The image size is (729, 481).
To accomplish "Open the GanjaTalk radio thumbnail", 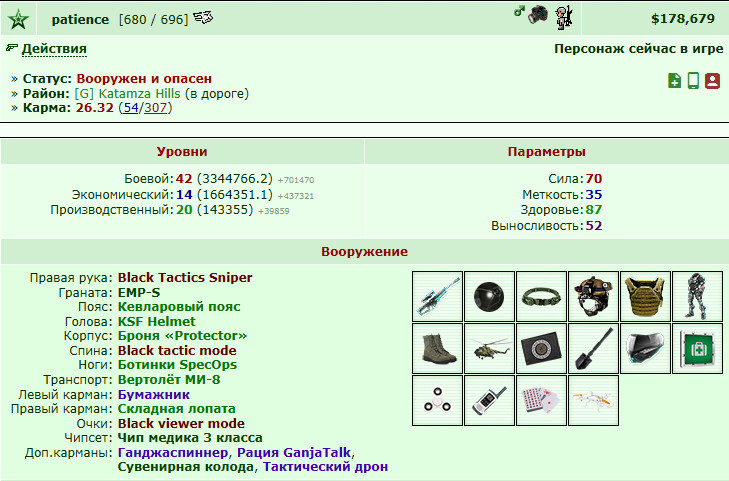I will 489,401.
